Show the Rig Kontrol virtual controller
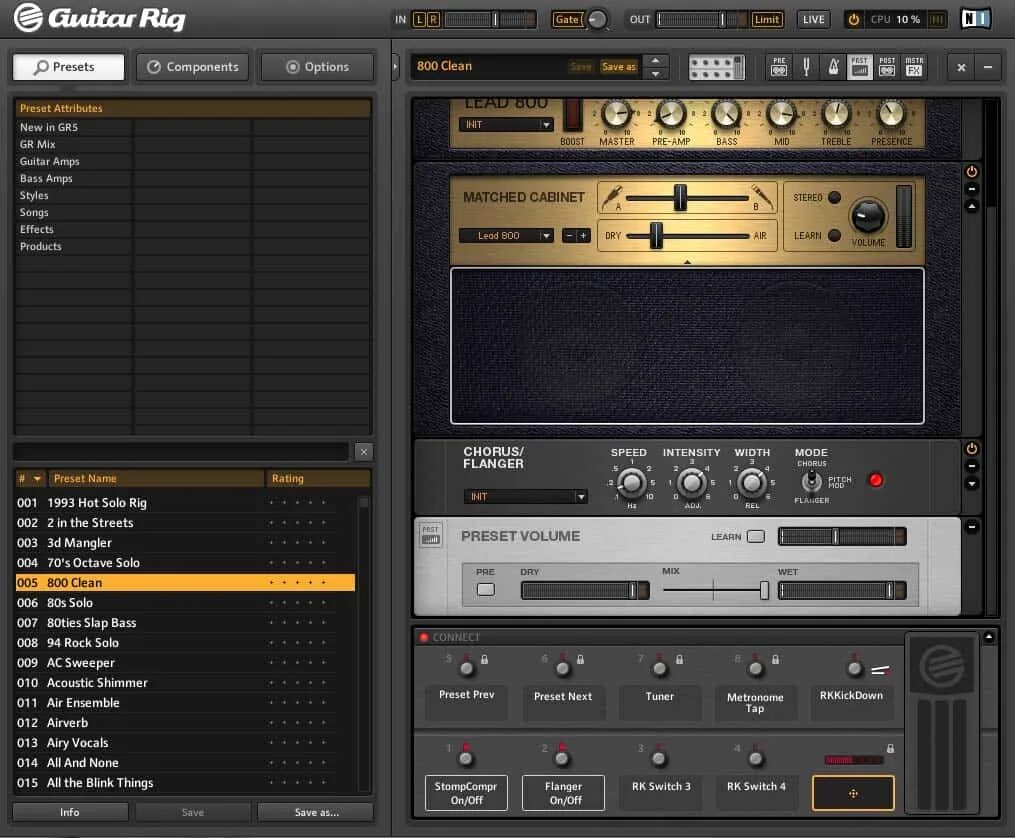Screen dimensions: 1015x838 (717, 67)
